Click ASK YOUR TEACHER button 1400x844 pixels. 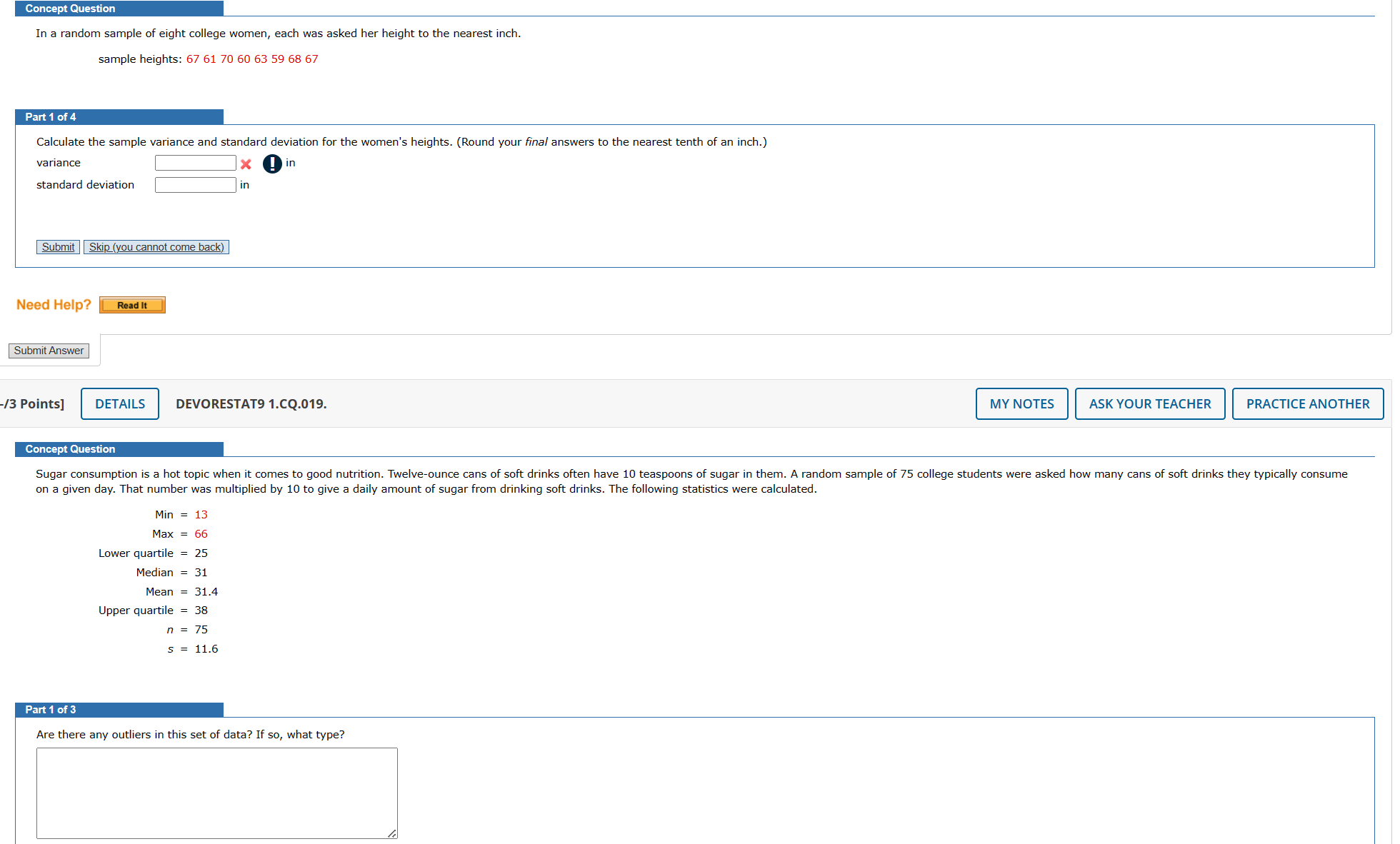(1150, 404)
